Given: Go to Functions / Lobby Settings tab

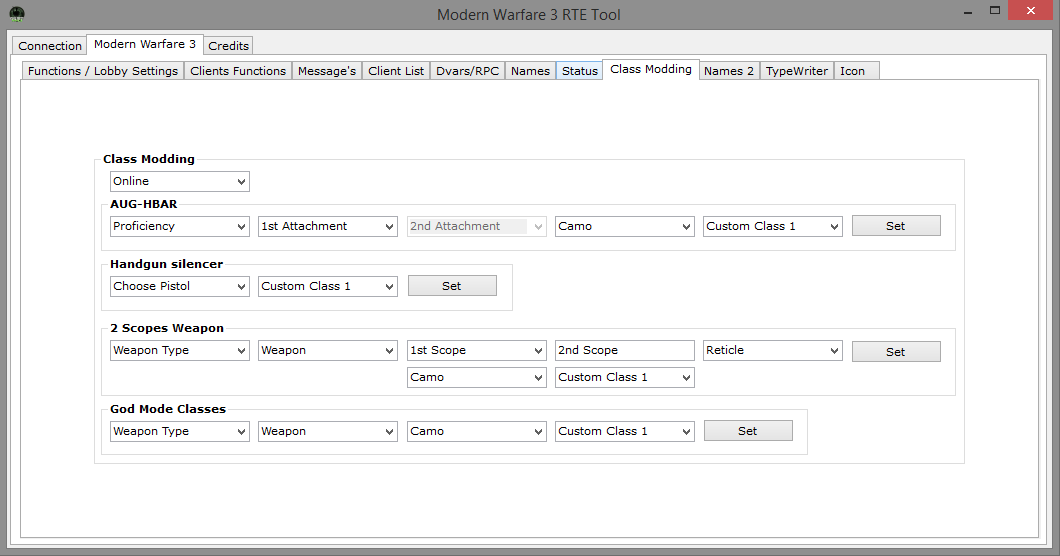Looking at the screenshot, I should point(103,71).
